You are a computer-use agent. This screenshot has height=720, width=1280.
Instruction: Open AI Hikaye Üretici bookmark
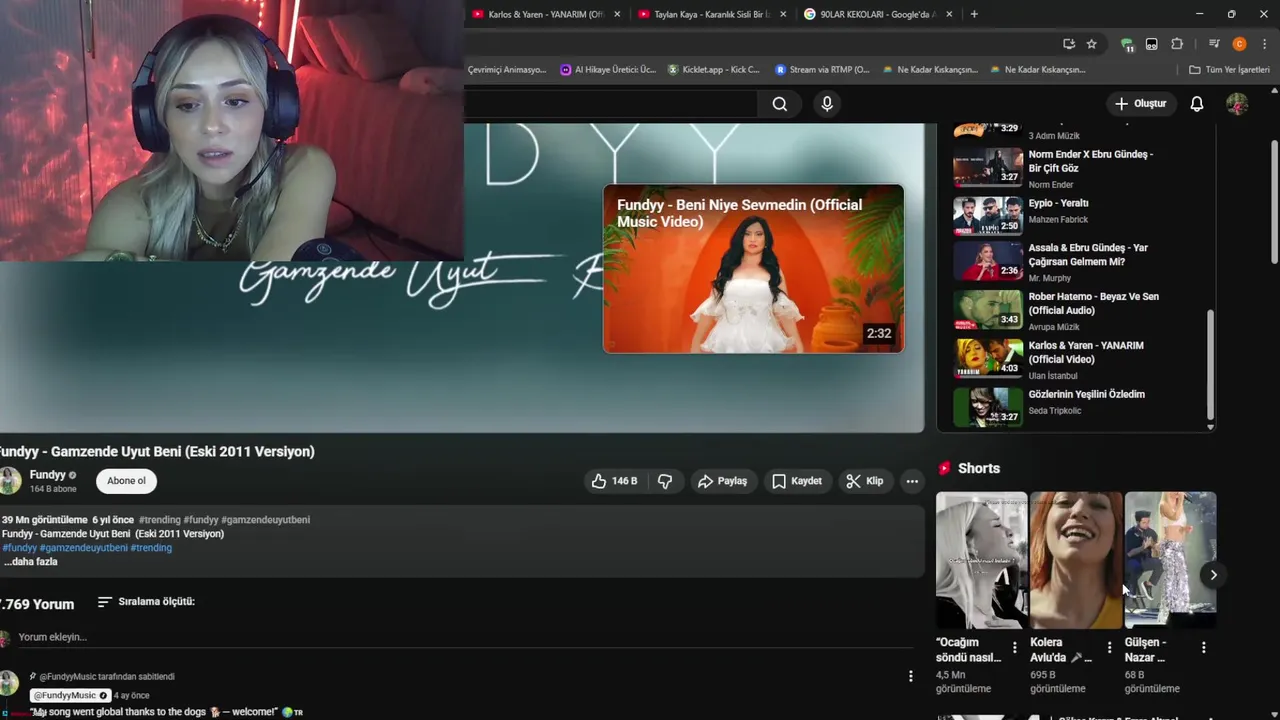(x=608, y=70)
